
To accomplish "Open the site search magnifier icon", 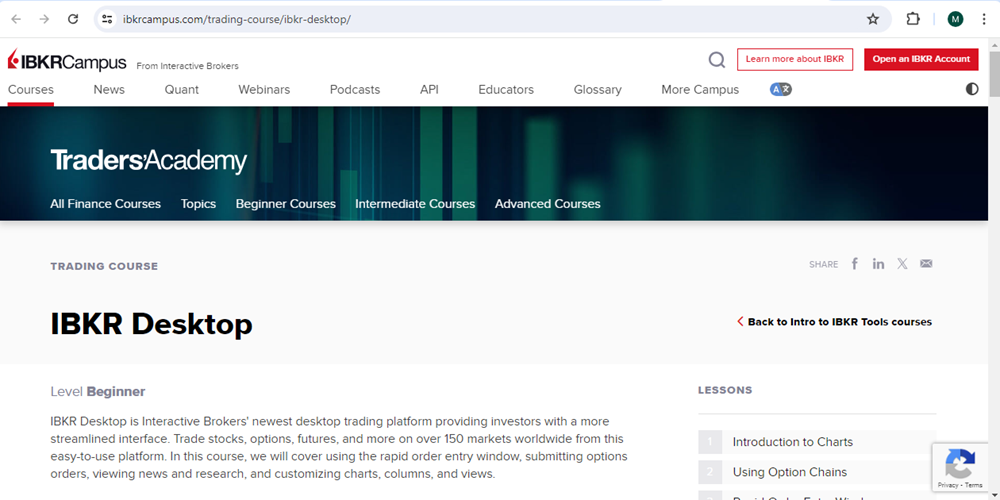I will tap(717, 60).
